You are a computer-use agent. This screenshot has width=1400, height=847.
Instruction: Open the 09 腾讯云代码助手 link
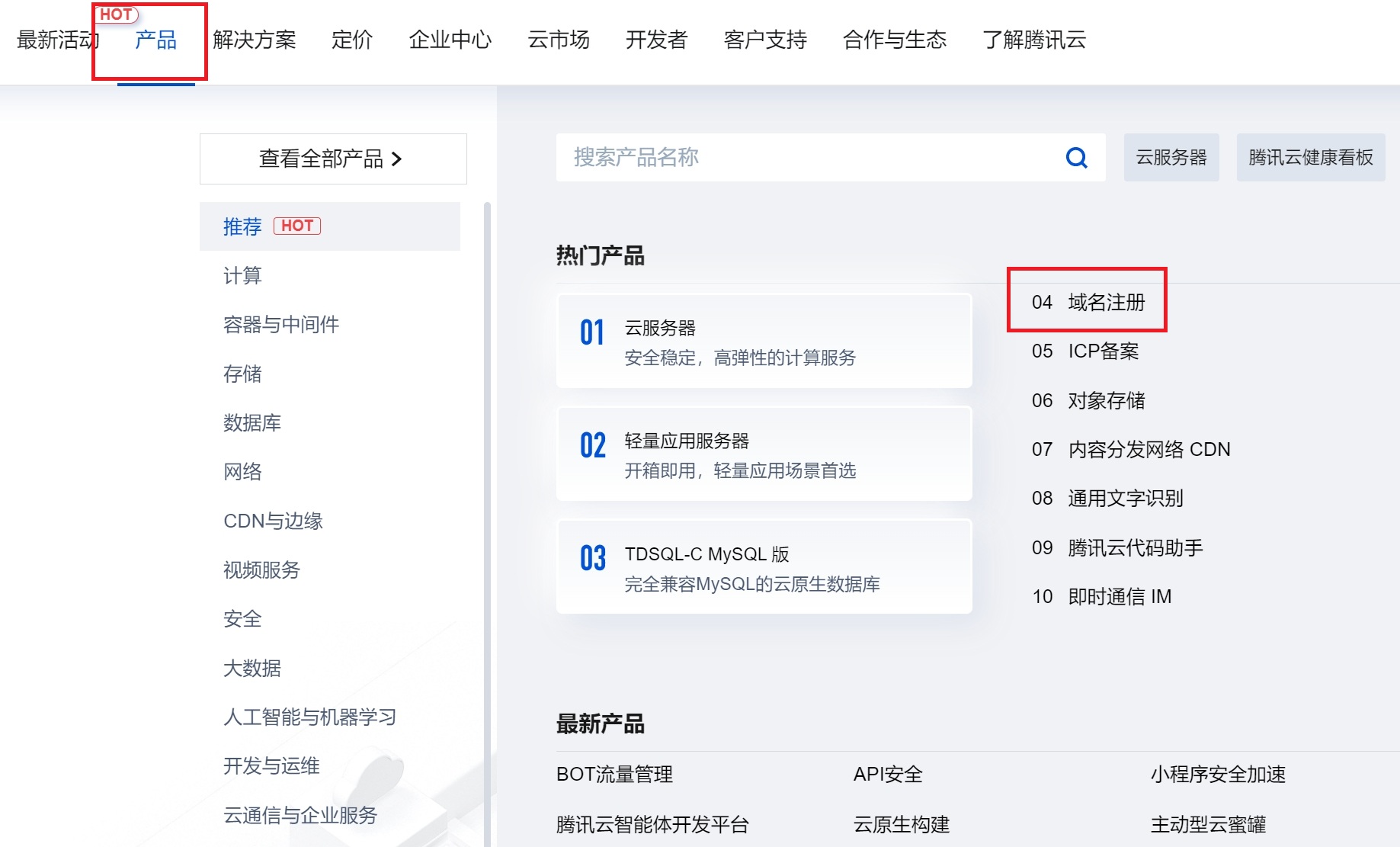pyautogui.click(x=1117, y=548)
